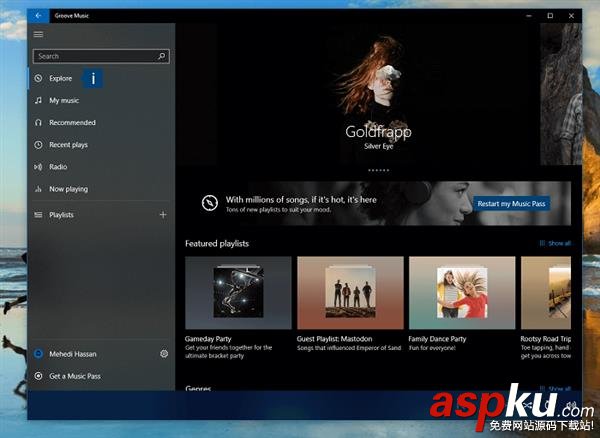Minimize the Groove Music window
Screen dimensions: 600x438
(x=529, y=16)
